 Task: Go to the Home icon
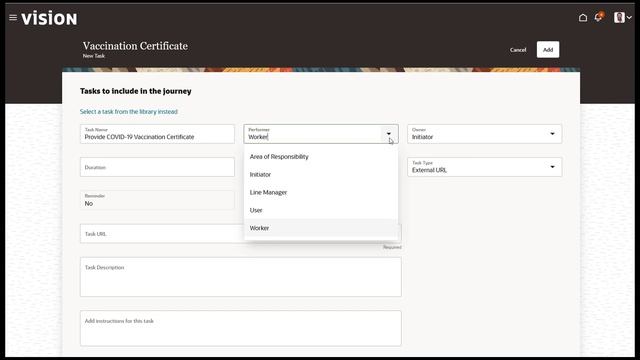coord(583,18)
